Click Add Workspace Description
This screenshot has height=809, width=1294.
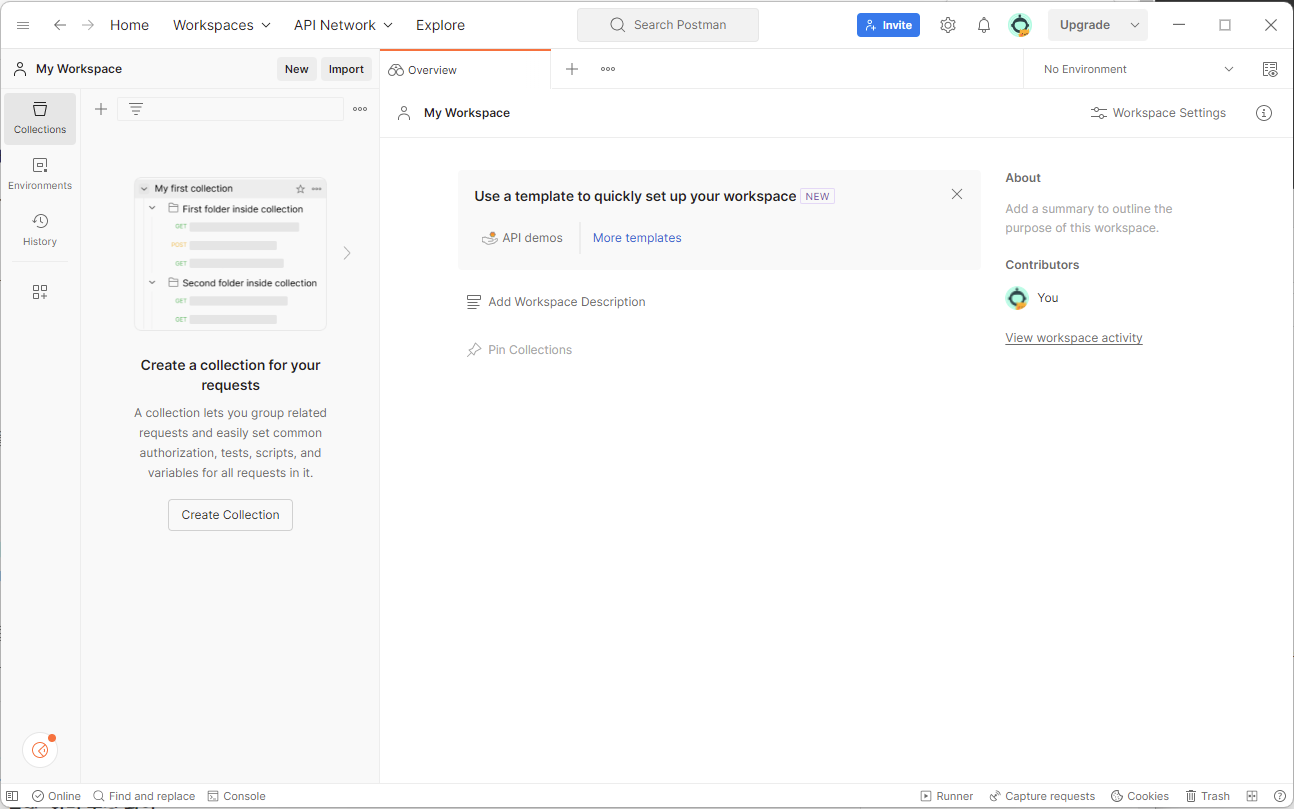(556, 302)
